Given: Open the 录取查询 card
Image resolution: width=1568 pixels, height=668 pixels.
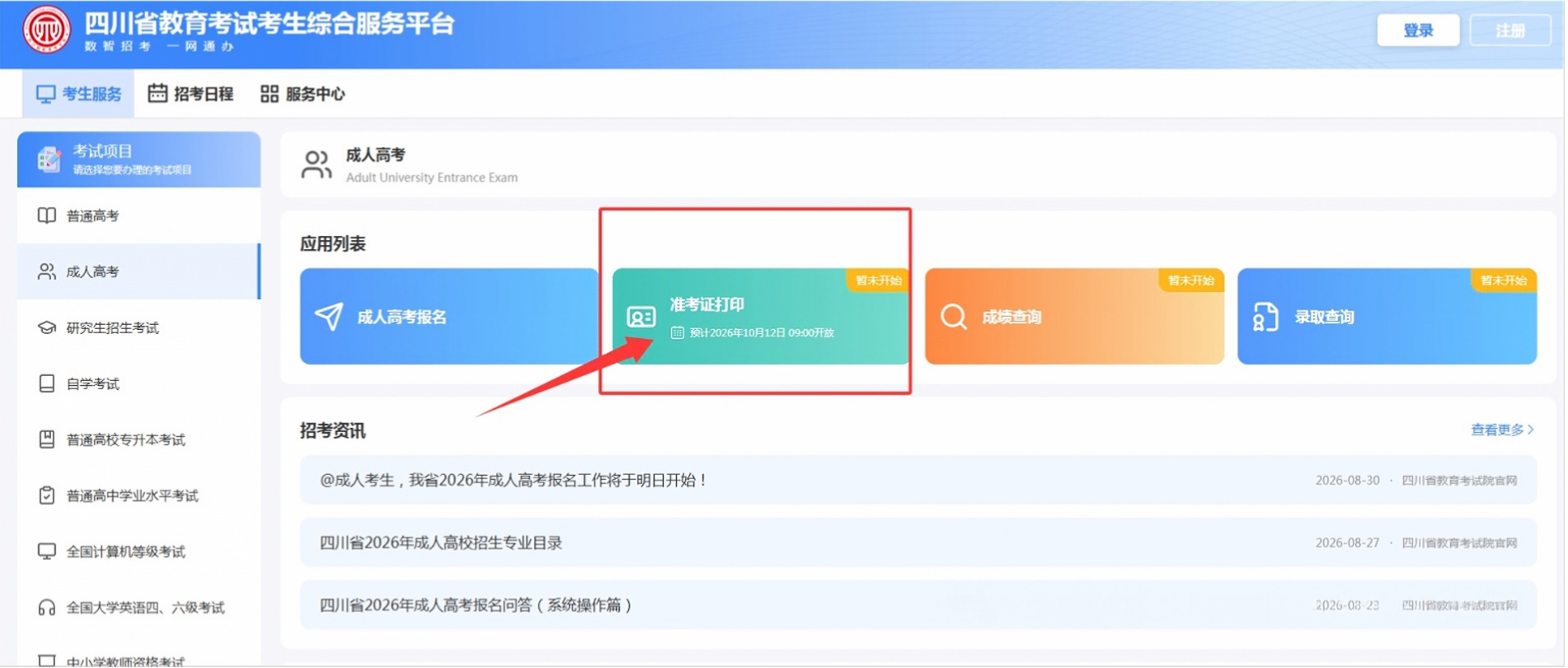Looking at the screenshot, I should tap(1387, 317).
